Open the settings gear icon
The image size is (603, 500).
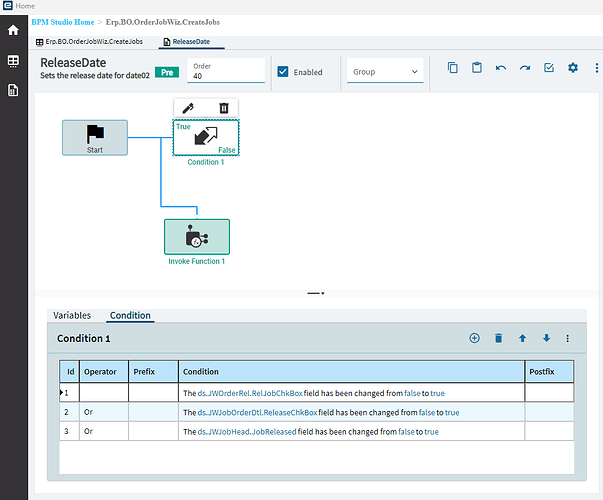(x=573, y=68)
